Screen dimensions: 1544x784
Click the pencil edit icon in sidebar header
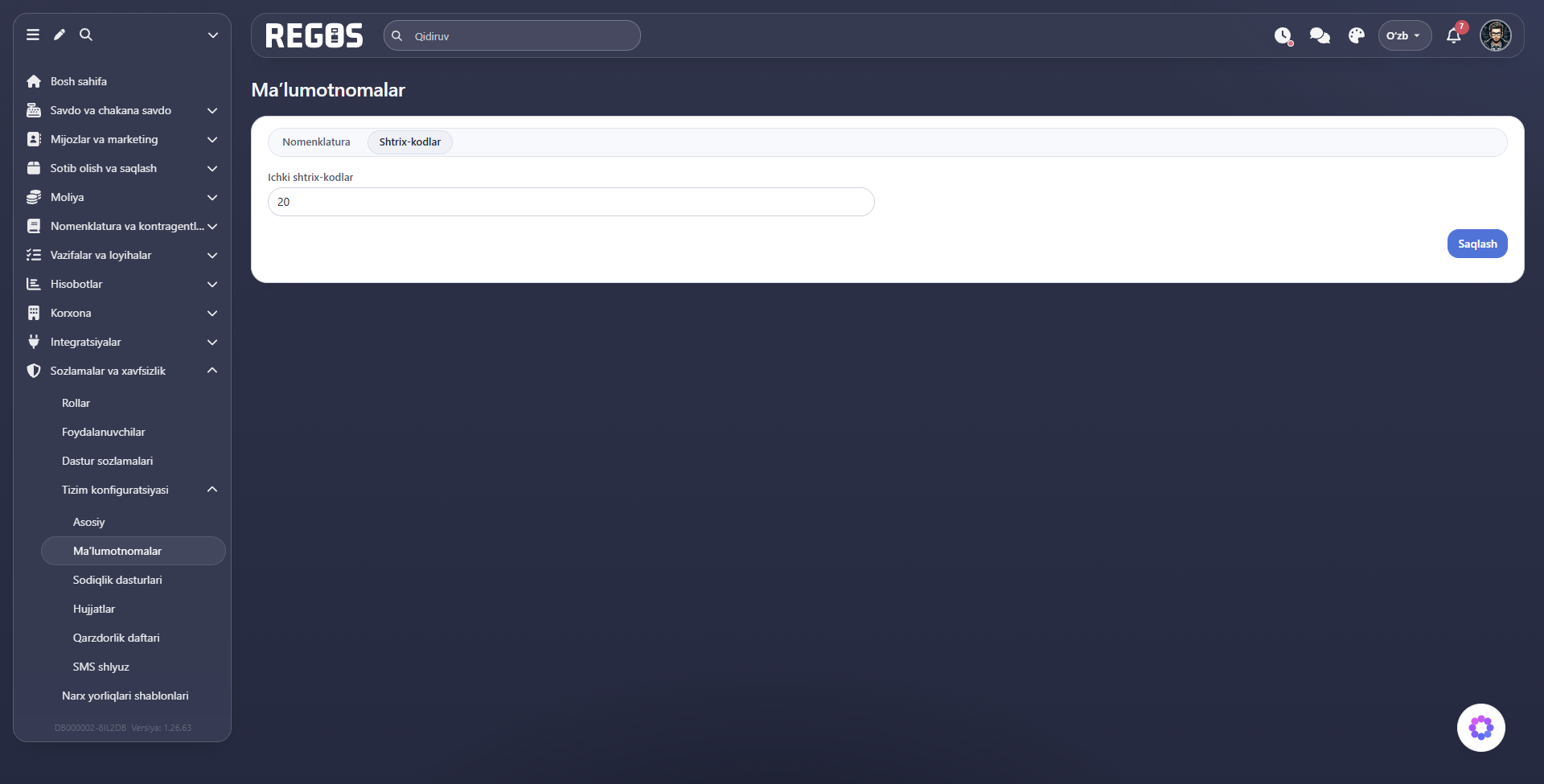tap(60, 35)
